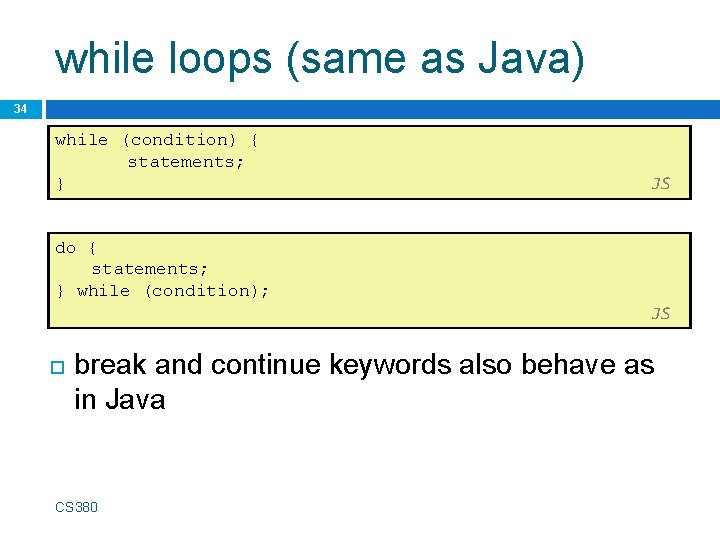Viewport: 720px width, 540px height.
Task: Click the 'while (condition) {' code line
Action: point(157,140)
